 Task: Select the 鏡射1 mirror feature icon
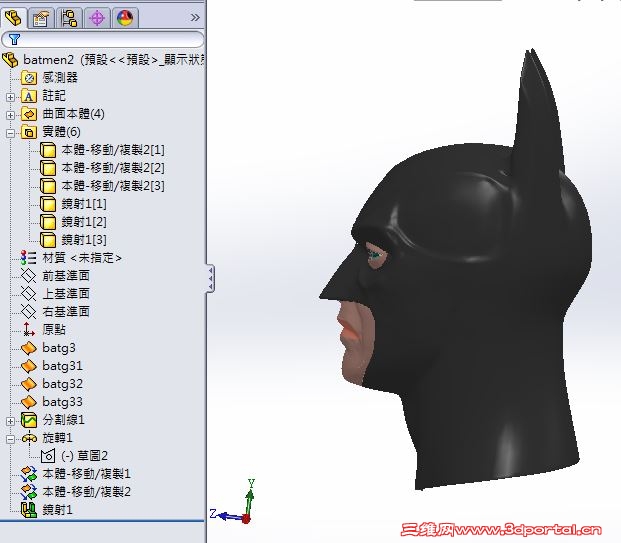click(x=29, y=510)
